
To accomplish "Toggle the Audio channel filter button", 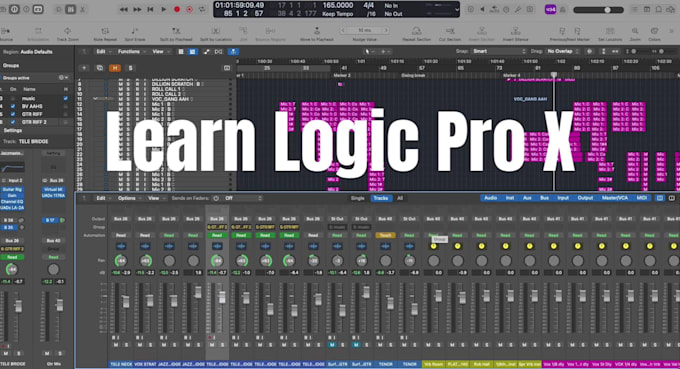I will [490, 198].
